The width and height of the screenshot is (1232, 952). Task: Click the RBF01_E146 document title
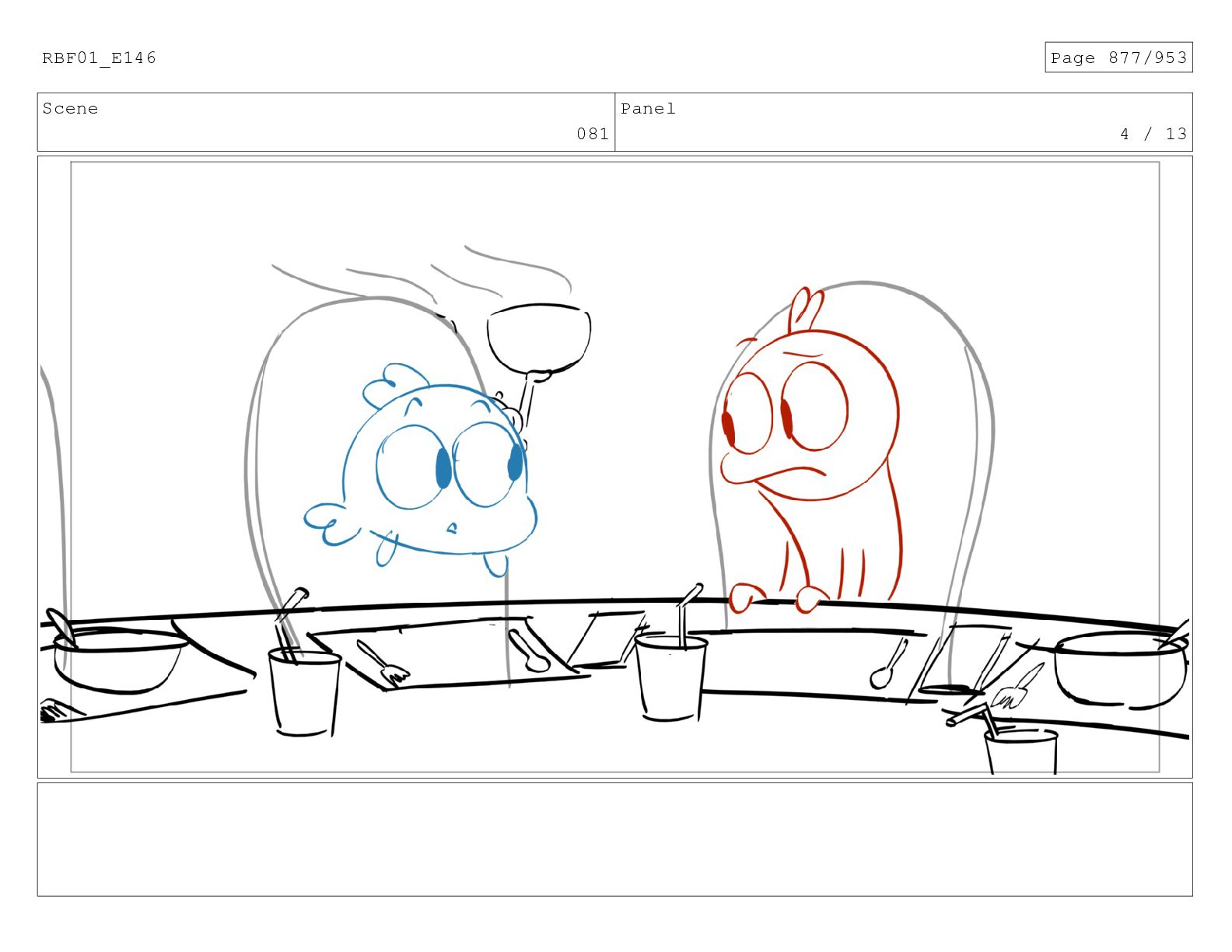99,58
